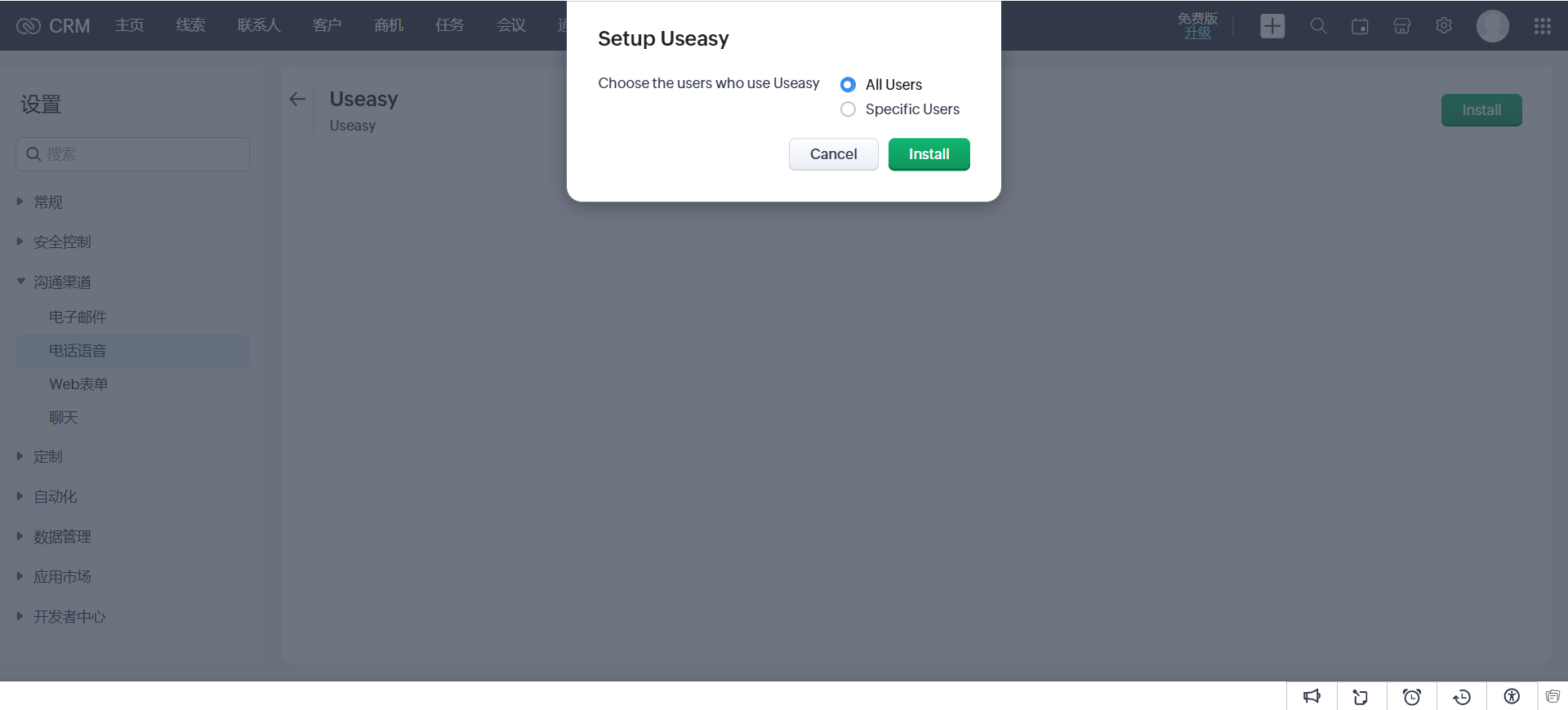1568x710 pixels.
Task: Collapse the 沟通渠道 settings section
Action: point(62,282)
